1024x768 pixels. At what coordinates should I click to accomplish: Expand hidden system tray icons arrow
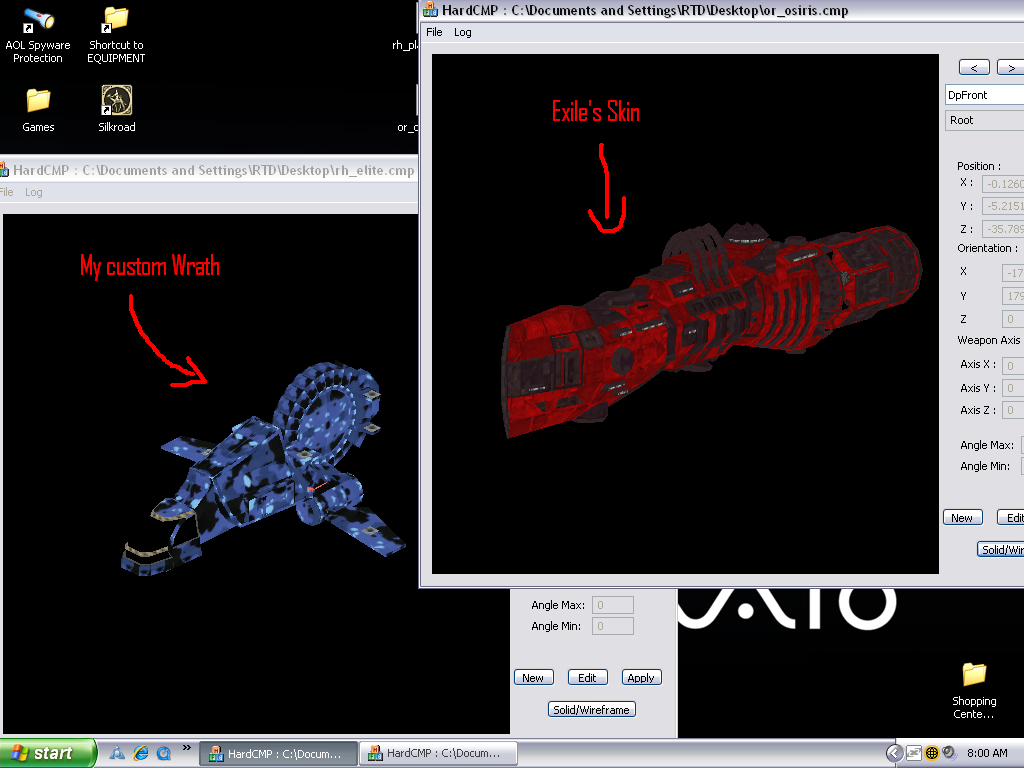click(895, 753)
